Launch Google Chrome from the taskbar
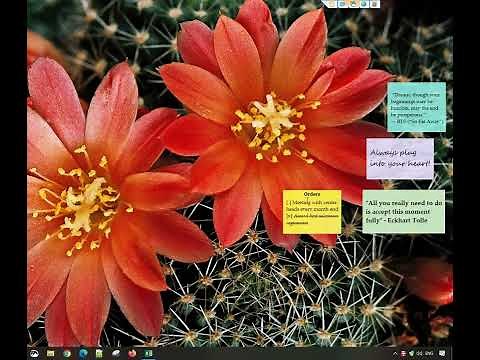480x360 pixels. 67,353
